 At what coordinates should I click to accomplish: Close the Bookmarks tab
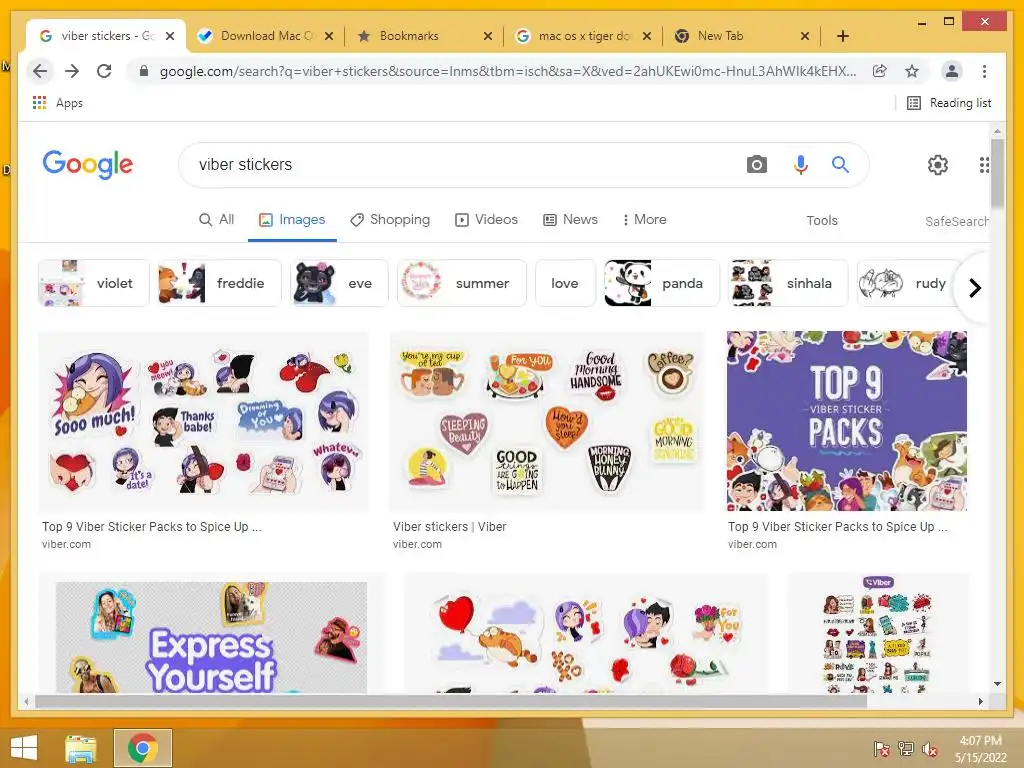487,36
